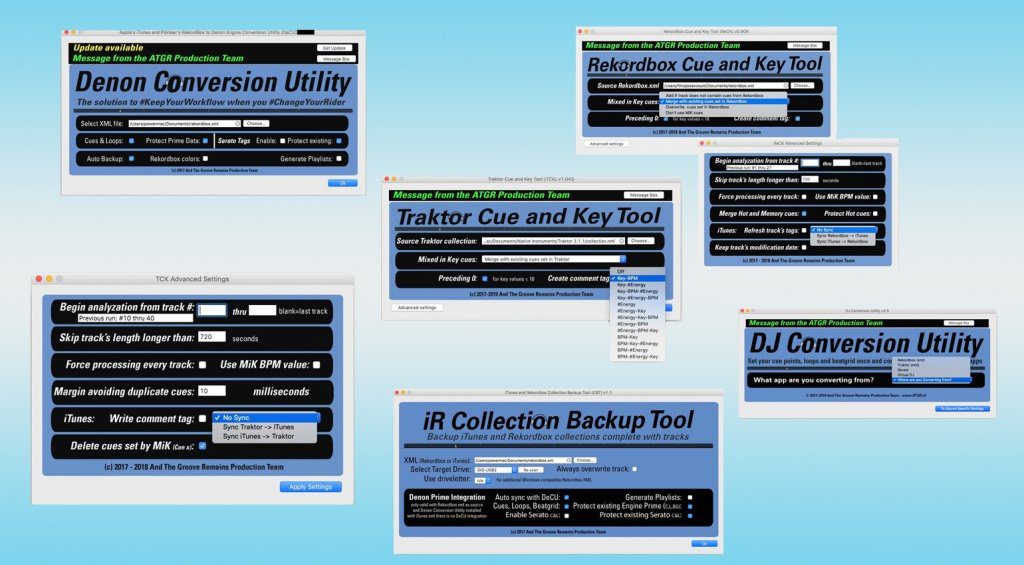The height and width of the screenshot is (565, 1024).
Task: Enable Always overwrite track checkbox
Action: pos(634,469)
